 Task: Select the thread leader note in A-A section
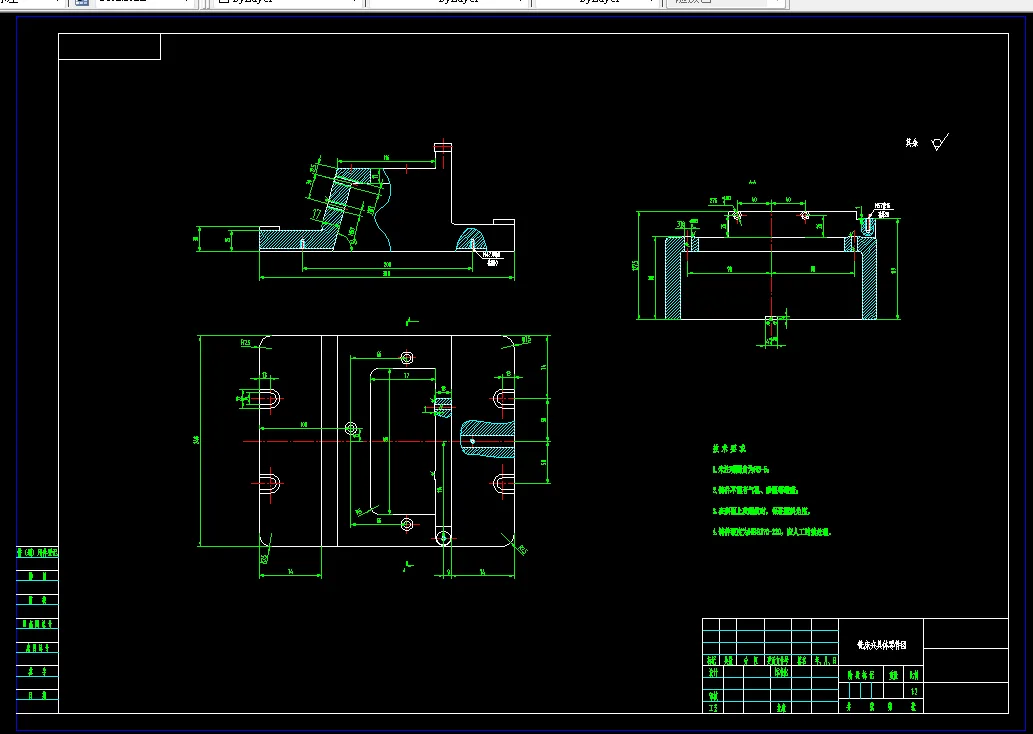click(883, 210)
